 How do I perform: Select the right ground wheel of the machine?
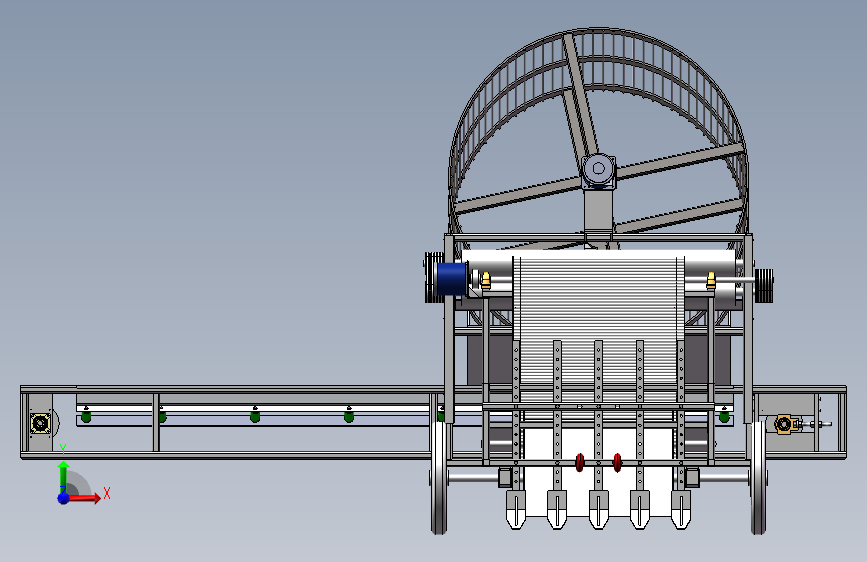pos(759,478)
